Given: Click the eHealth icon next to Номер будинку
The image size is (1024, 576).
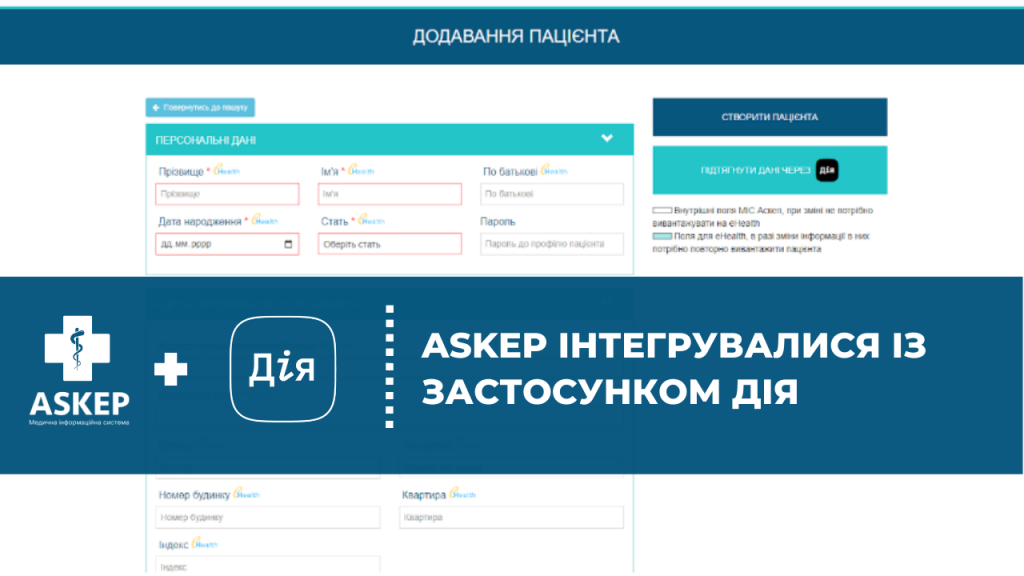Looking at the screenshot, I should [246, 494].
